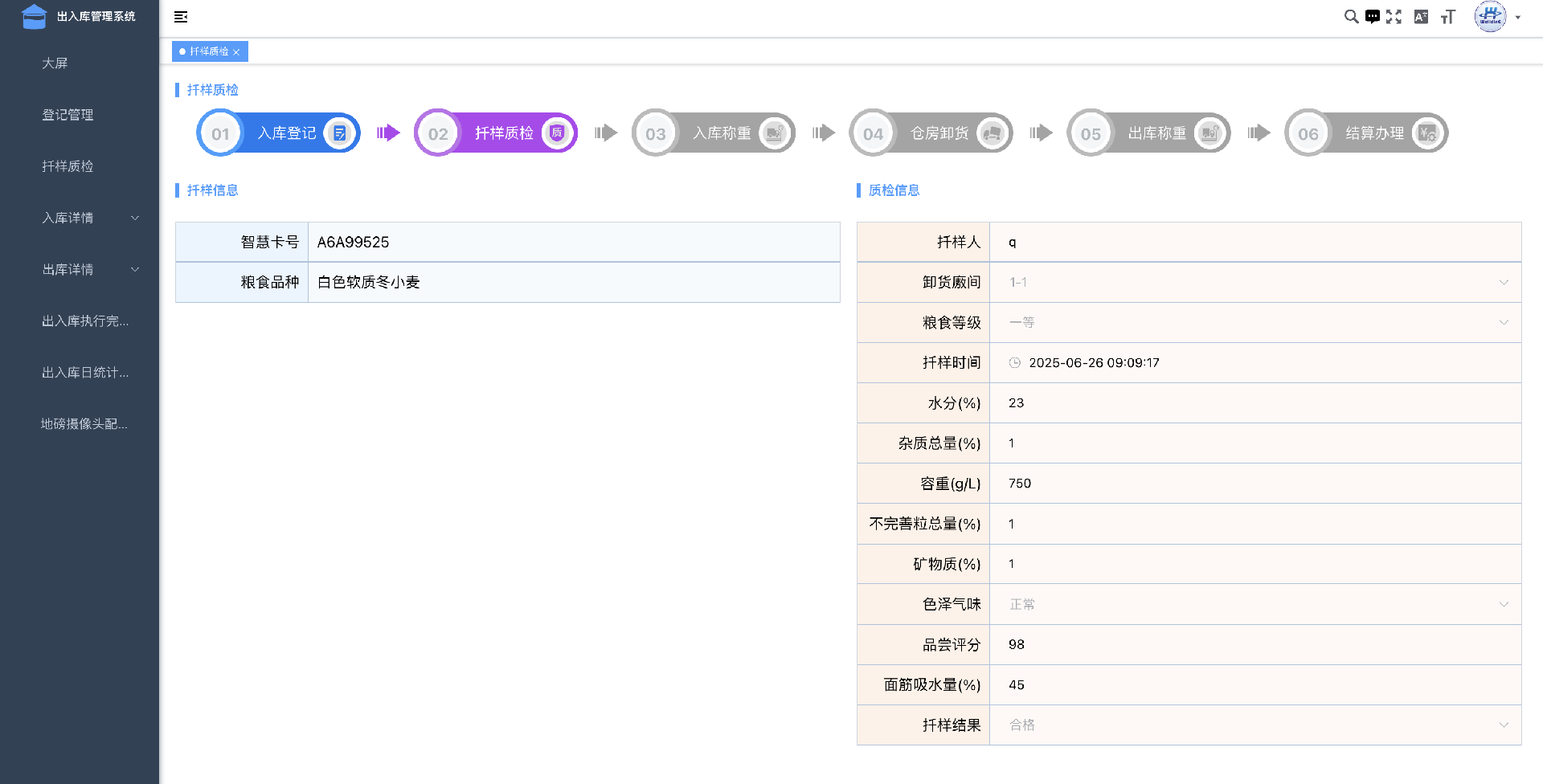The width and height of the screenshot is (1543, 784).
Task: Click the 入库称重 truck scale icon
Action: tap(775, 133)
